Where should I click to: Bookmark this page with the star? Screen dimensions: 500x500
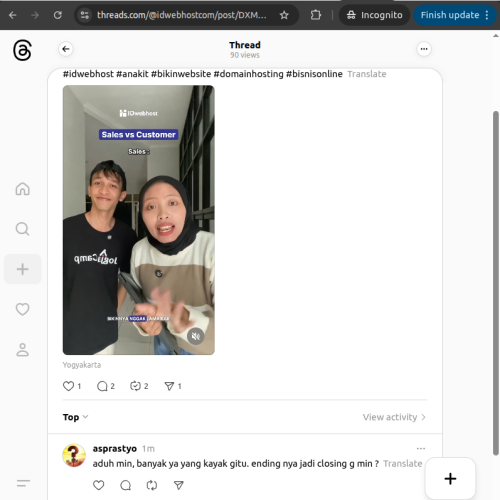(x=284, y=15)
